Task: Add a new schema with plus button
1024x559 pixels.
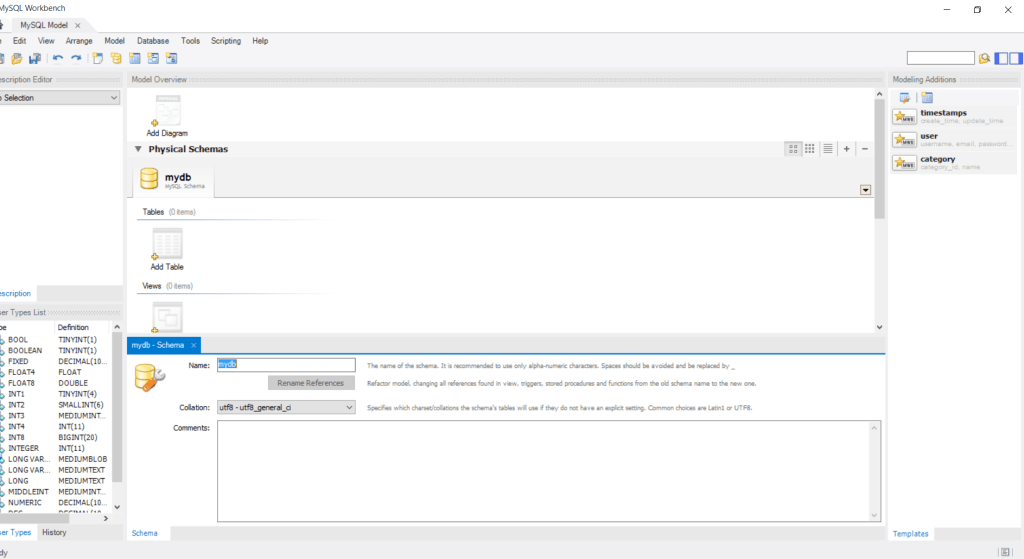Action: click(x=846, y=149)
